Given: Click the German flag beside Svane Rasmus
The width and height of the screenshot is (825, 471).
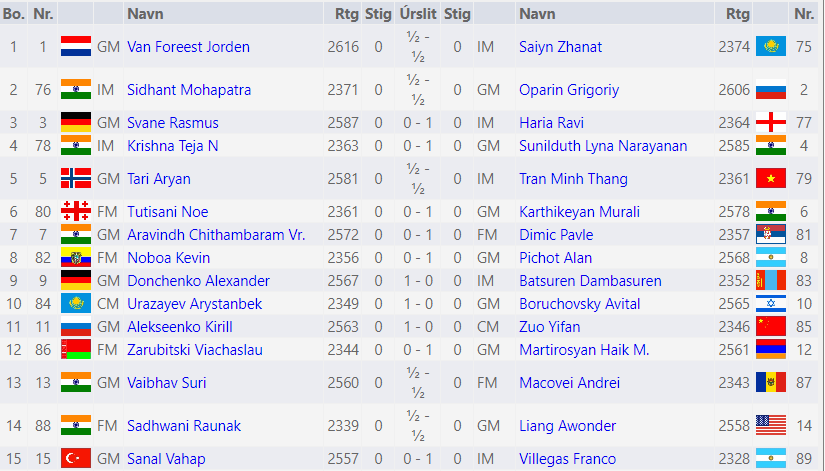Looking at the screenshot, I should tap(76, 123).
